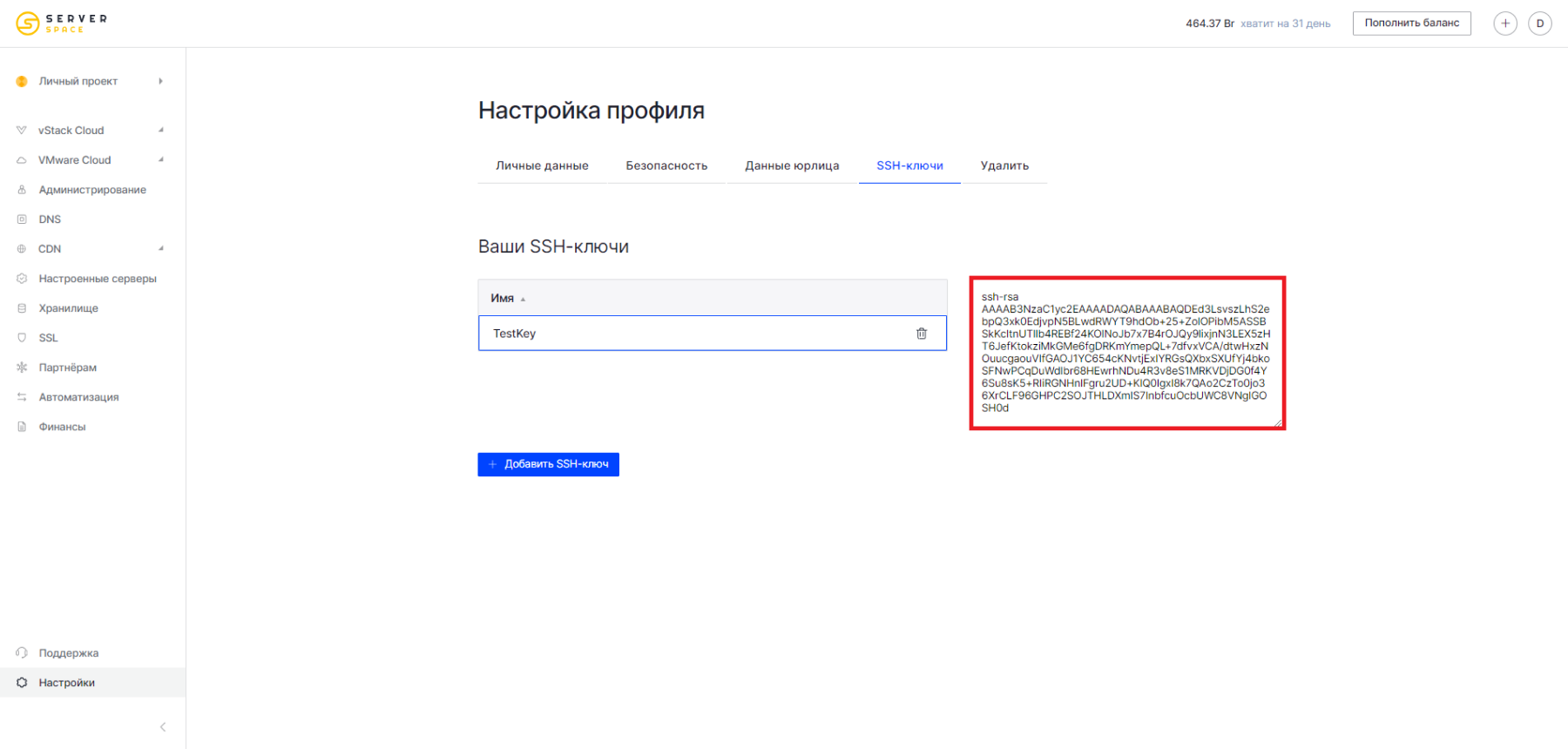Sort keys by the Имя column arrow
Viewport: 1568px width, 749px height.
(x=523, y=299)
